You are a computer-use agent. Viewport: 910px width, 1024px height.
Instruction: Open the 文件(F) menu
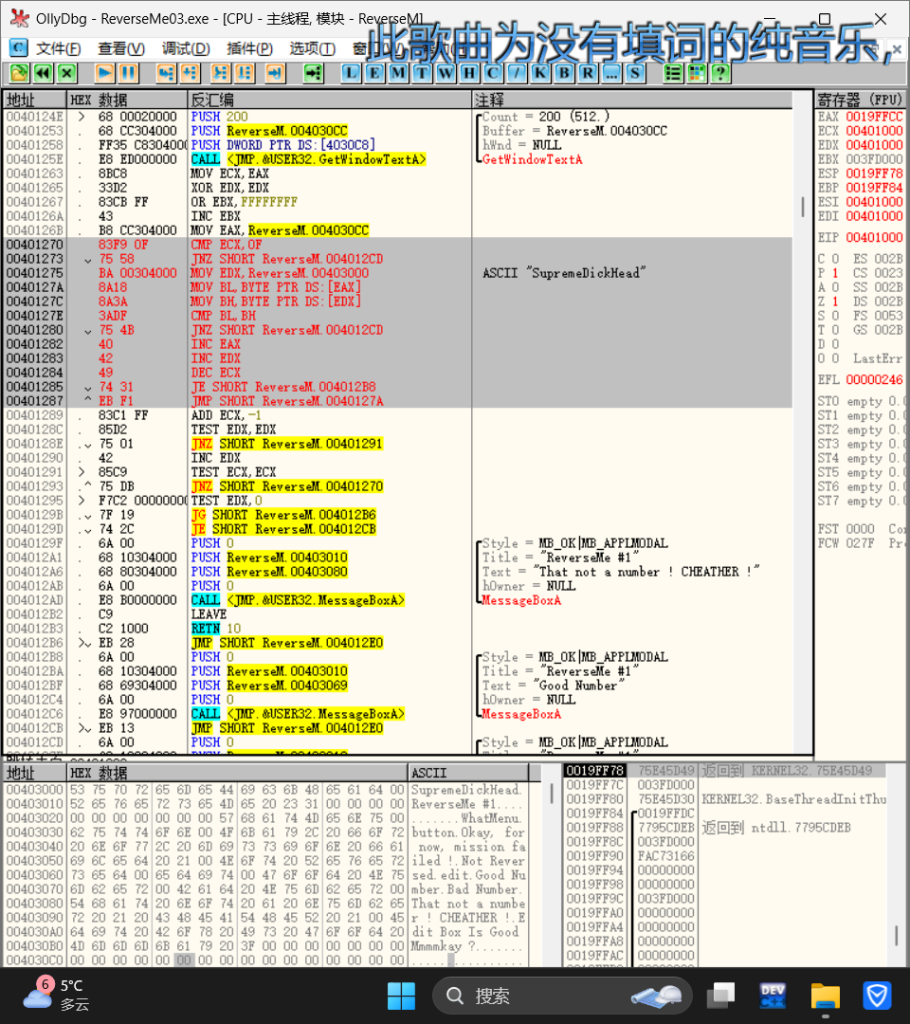58,48
